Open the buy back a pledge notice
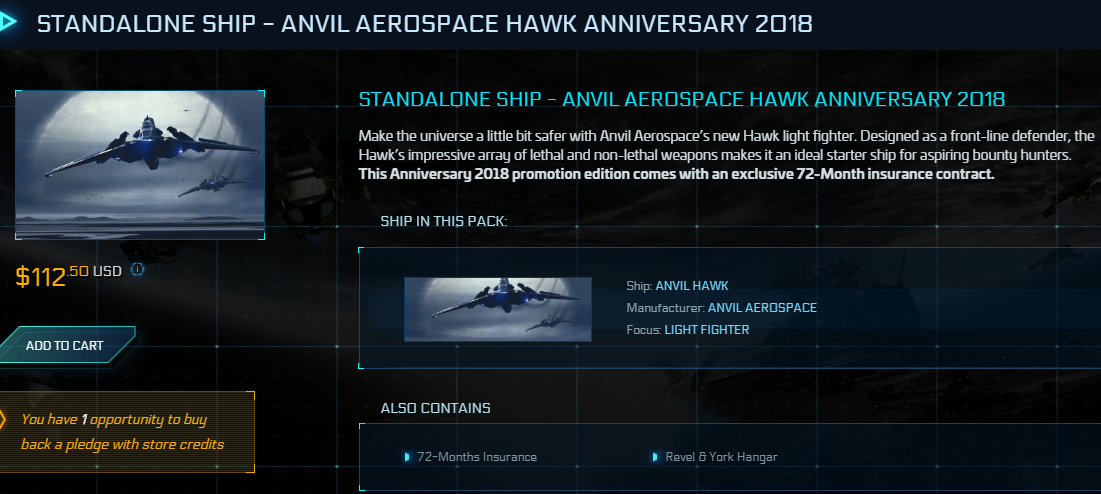Viewport: 1101px width, 494px height. click(x=123, y=431)
